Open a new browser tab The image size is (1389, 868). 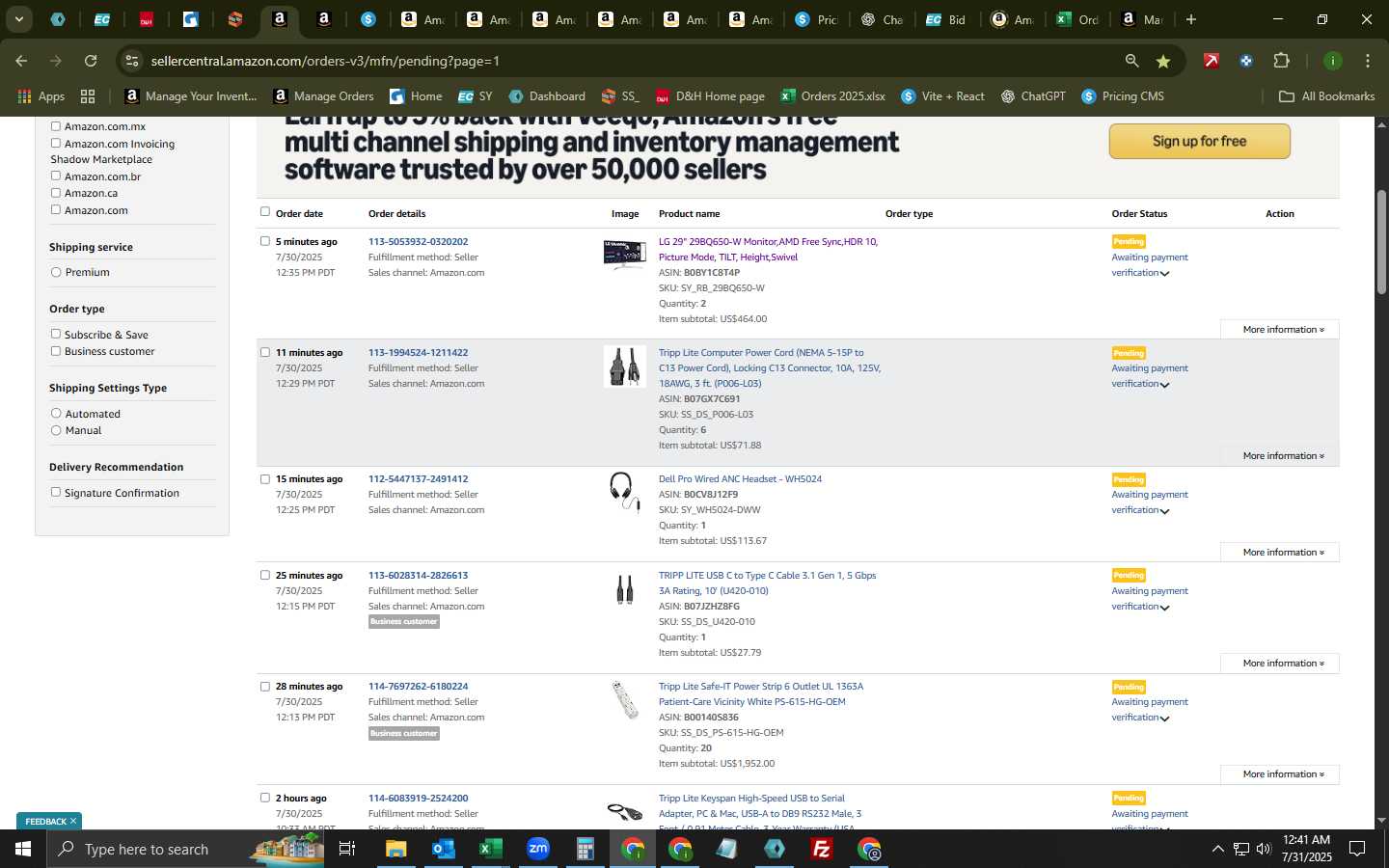(1191, 19)
